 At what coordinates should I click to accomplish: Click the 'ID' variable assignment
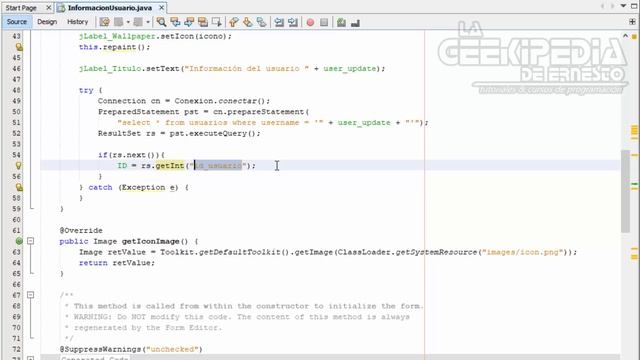click(122, 166)
